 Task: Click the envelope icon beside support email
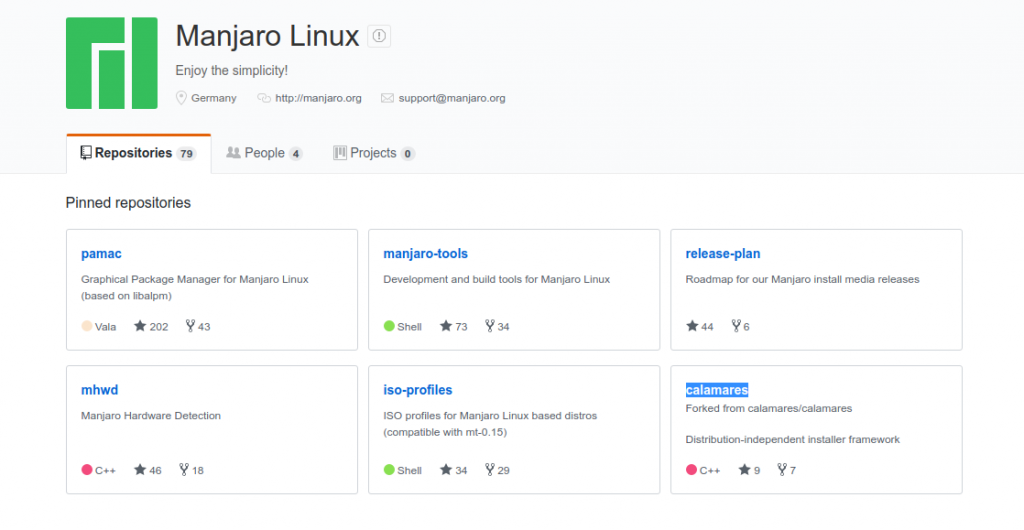click(x=387, y=98)
